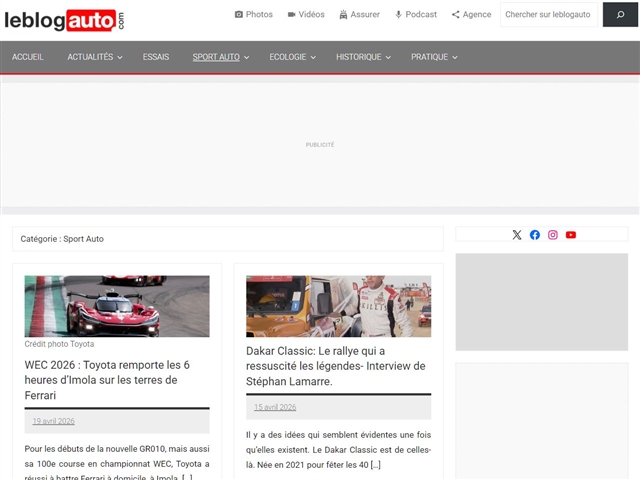The image size is (640, 480).
Task: Open Photos via the camera icon
Action: point(239,15)
